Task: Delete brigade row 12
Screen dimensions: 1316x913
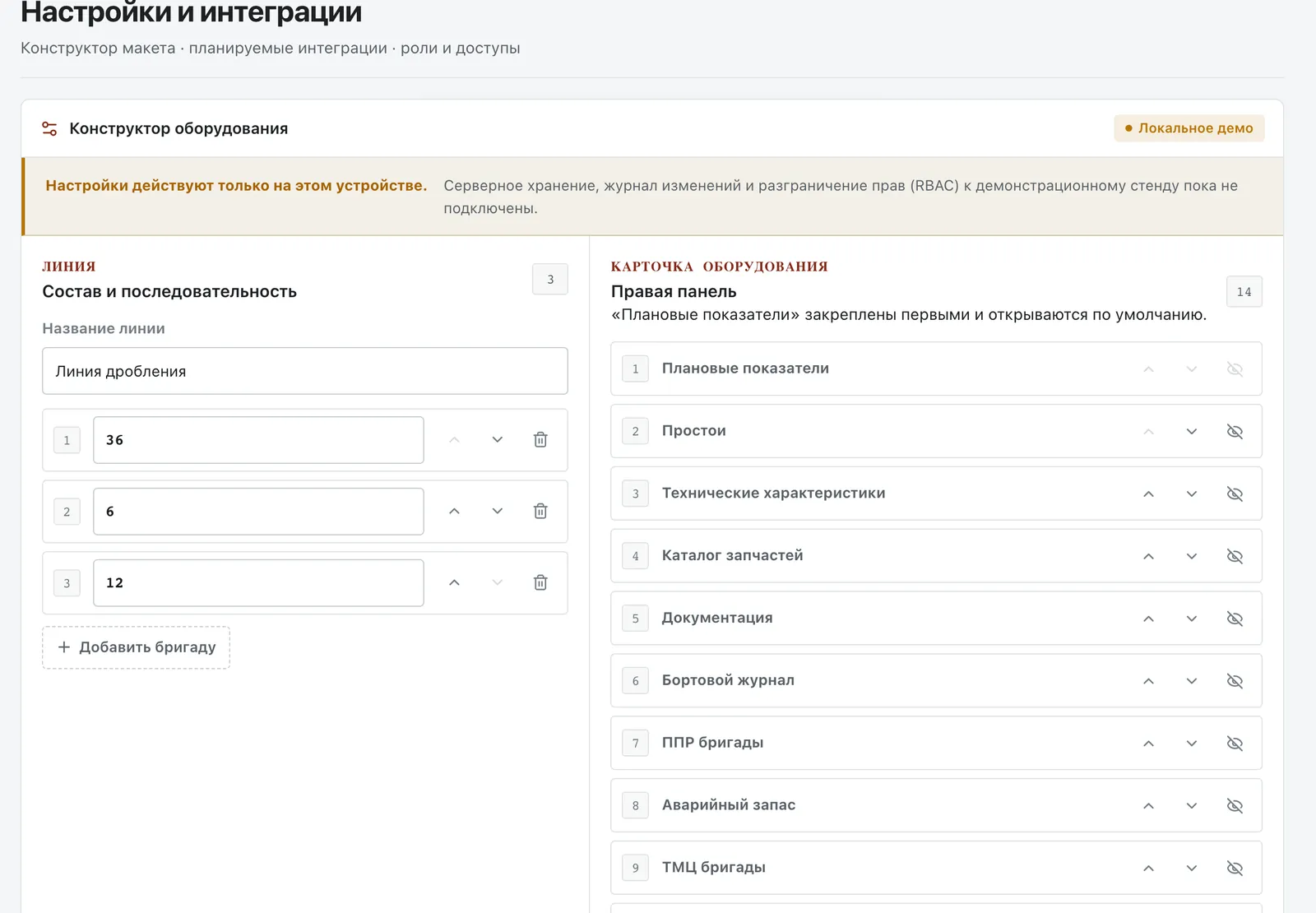Action: pyautogui.click(x=540, y=583)
